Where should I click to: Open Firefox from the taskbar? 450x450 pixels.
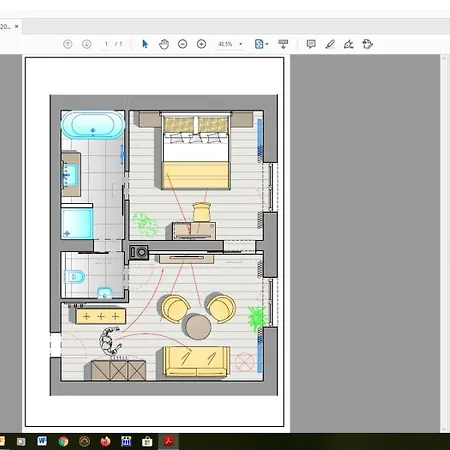pos(105,441)
